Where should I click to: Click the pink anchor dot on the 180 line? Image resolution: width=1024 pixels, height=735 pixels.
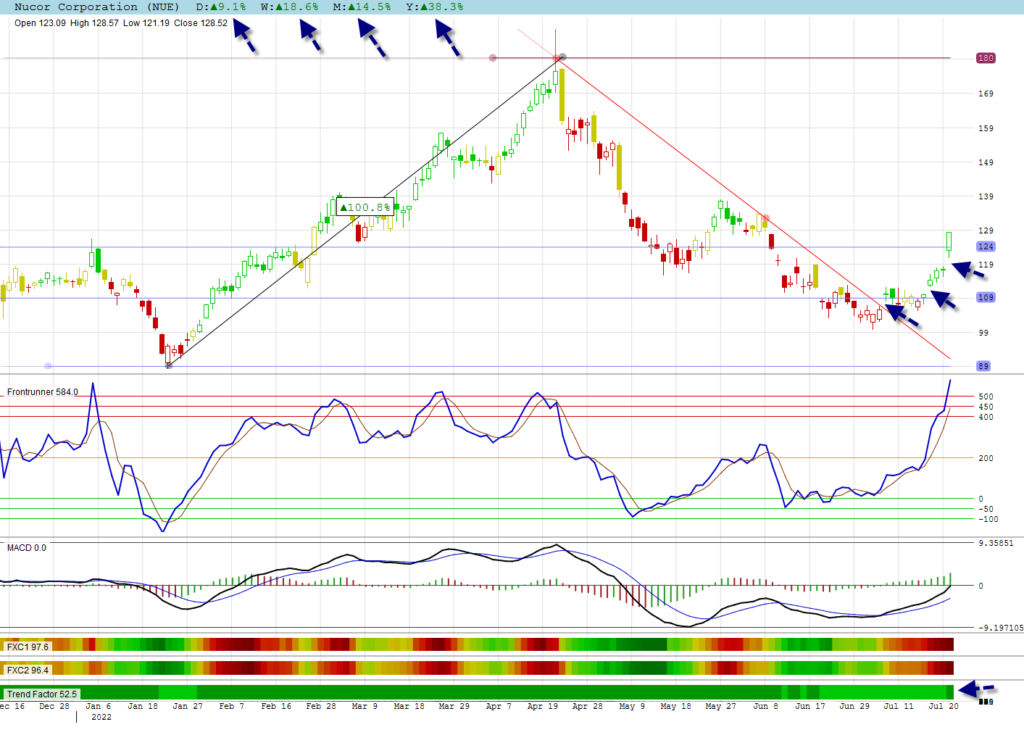click(493, 58)
